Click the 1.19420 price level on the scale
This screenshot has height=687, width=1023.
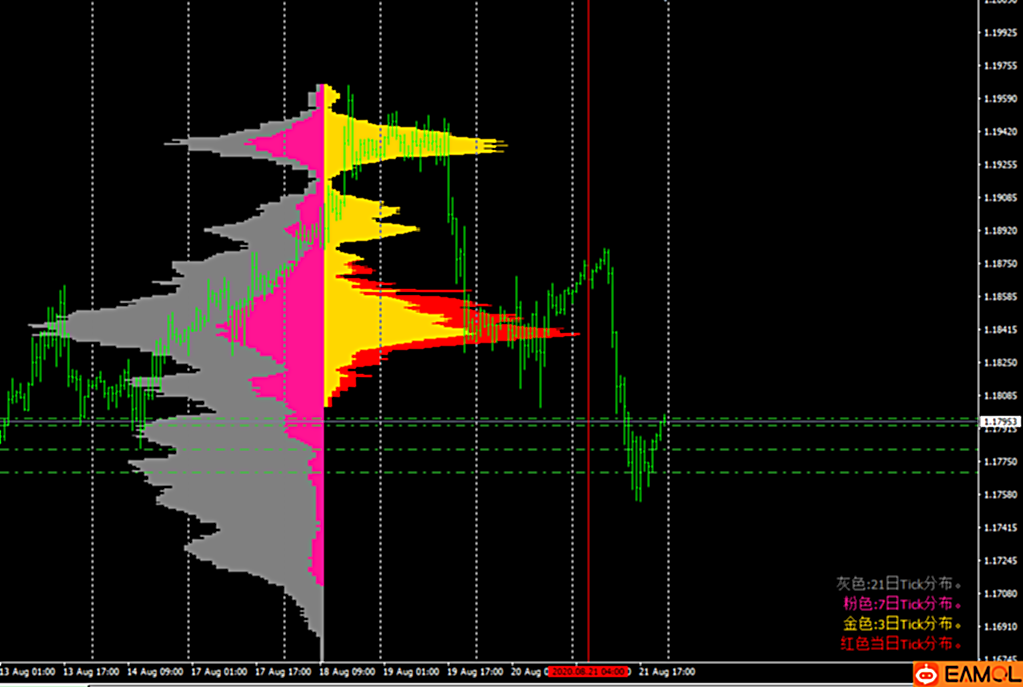[x=999, y=132]
